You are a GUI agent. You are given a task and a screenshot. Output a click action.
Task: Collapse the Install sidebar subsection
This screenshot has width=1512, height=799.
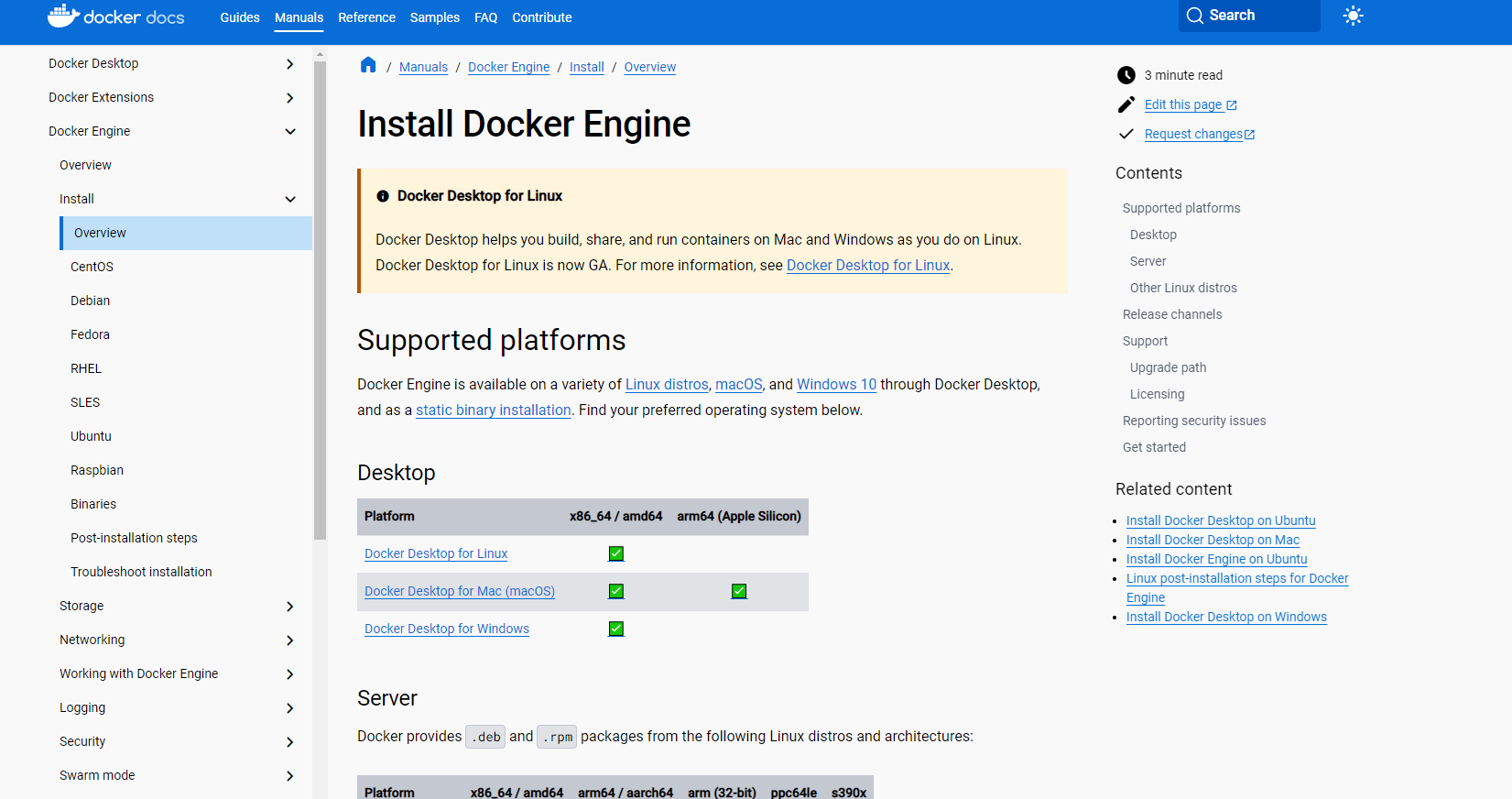290,200
